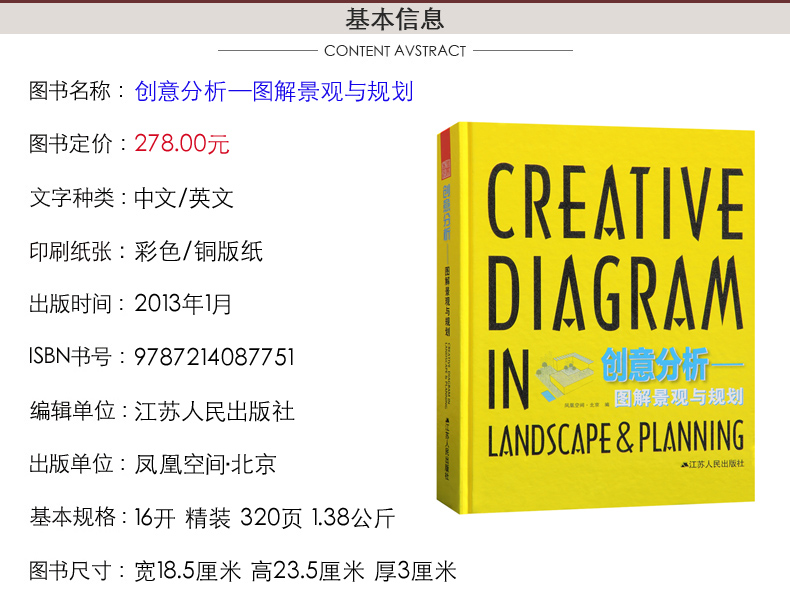Click the 图书尺寸 label
This screenshot has width=790, height=605.
(x=70, y=571)
